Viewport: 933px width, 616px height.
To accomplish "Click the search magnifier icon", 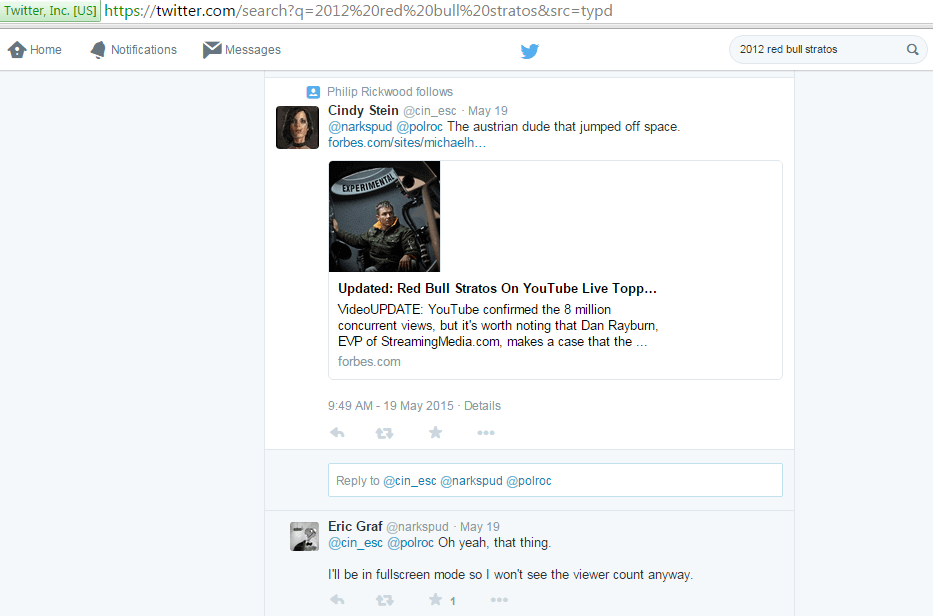I will [x=912, y=50].
